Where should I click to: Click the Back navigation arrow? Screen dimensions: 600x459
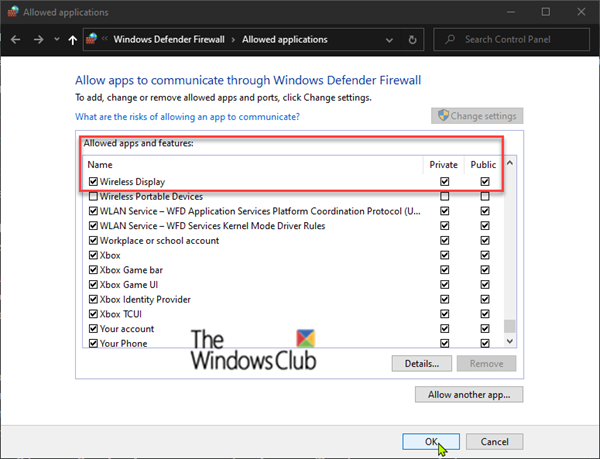point(15,39)
